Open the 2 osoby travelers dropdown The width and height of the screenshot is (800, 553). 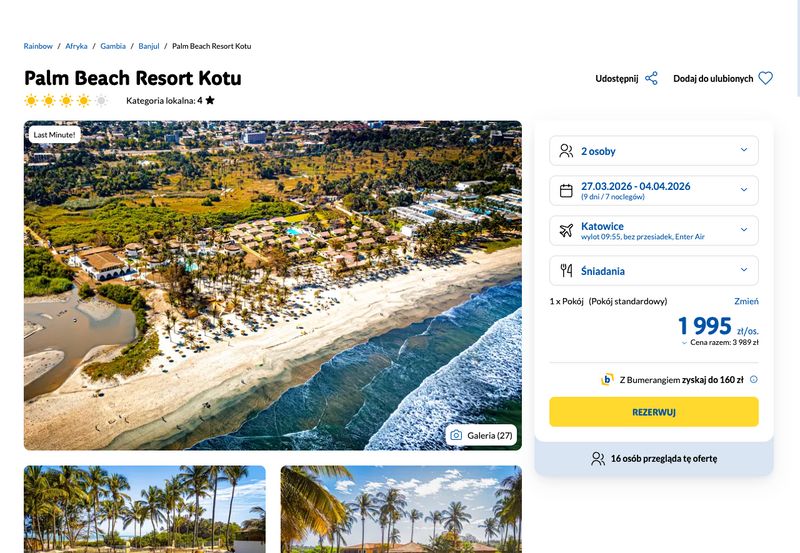[x=654, y=150]
